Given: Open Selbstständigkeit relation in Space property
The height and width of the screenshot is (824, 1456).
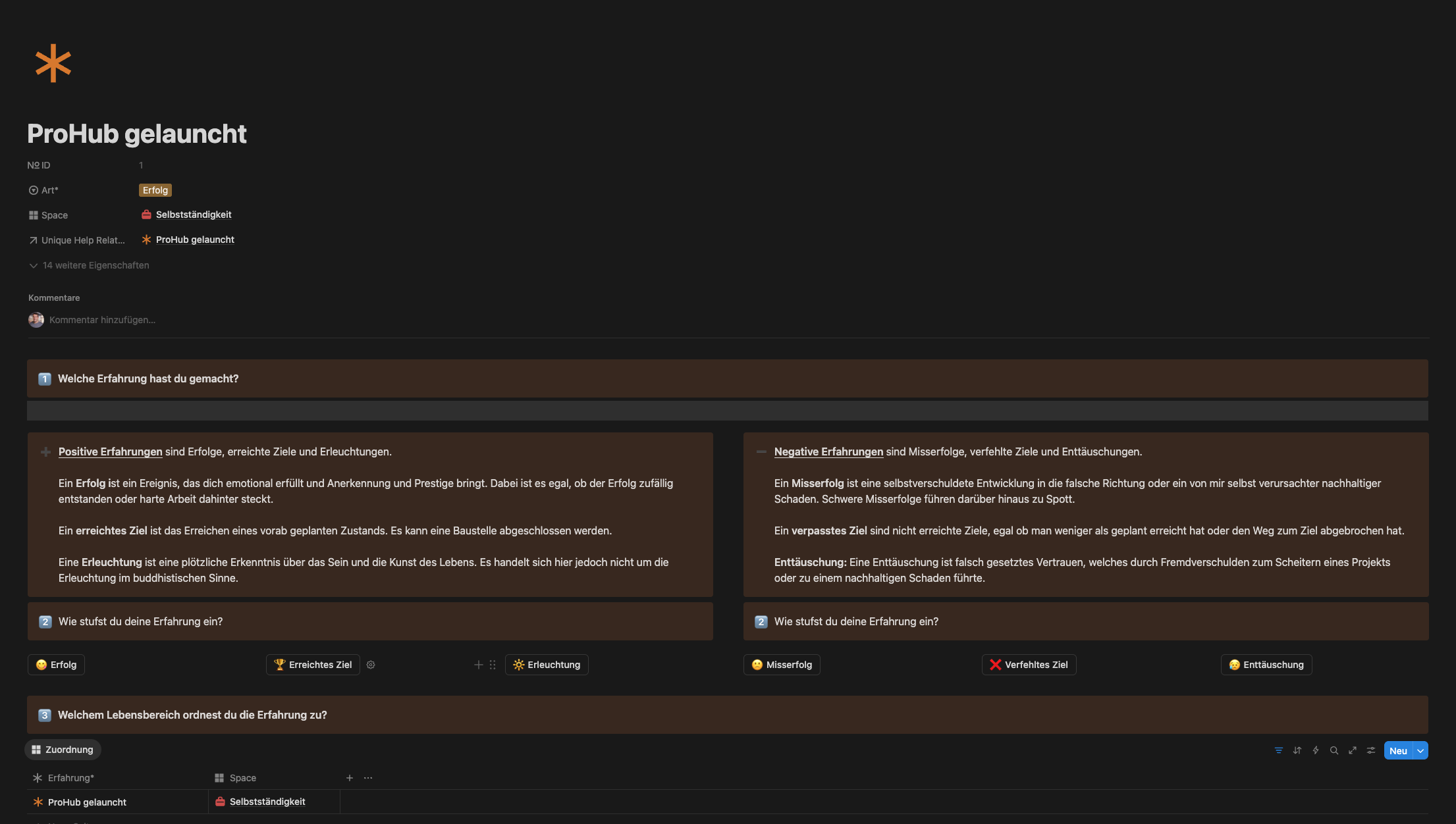Looking at the screenshot, I should (x=186, y=215).
